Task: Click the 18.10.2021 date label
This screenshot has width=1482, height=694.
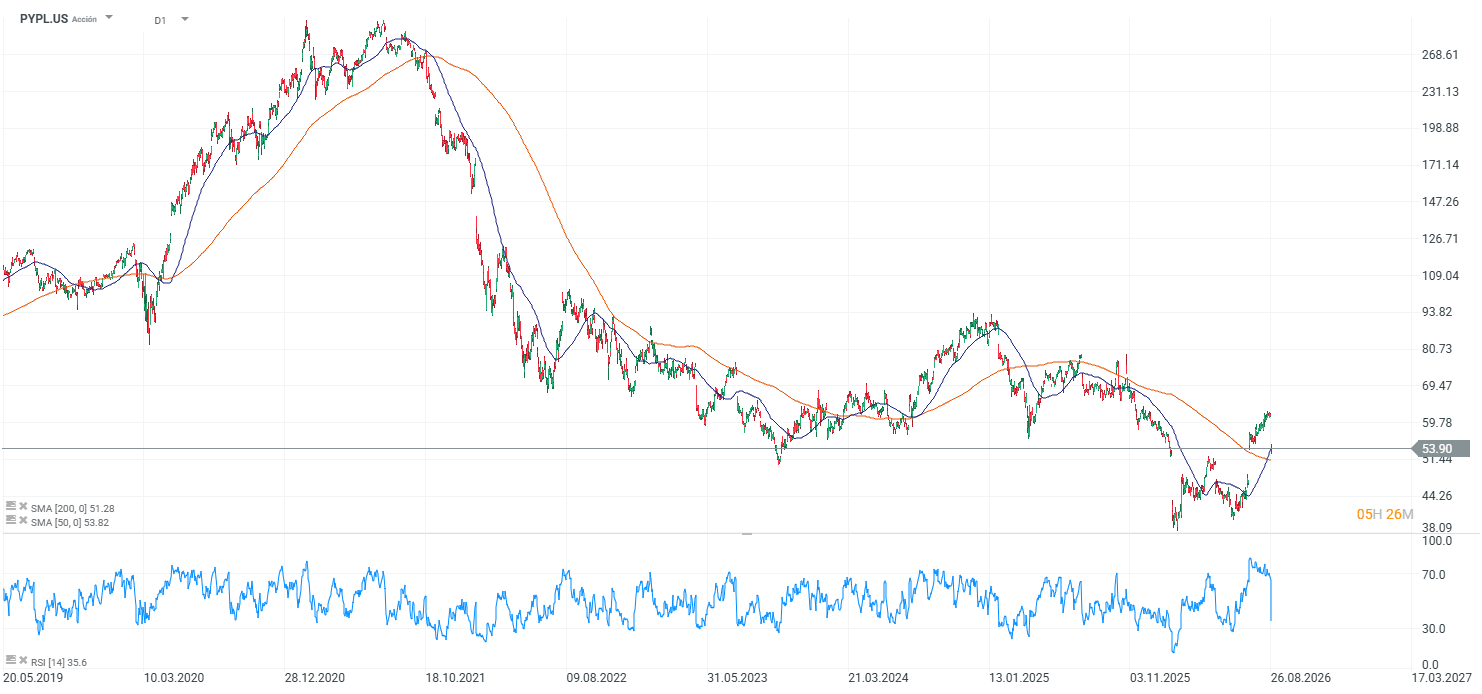Action: 455,678
